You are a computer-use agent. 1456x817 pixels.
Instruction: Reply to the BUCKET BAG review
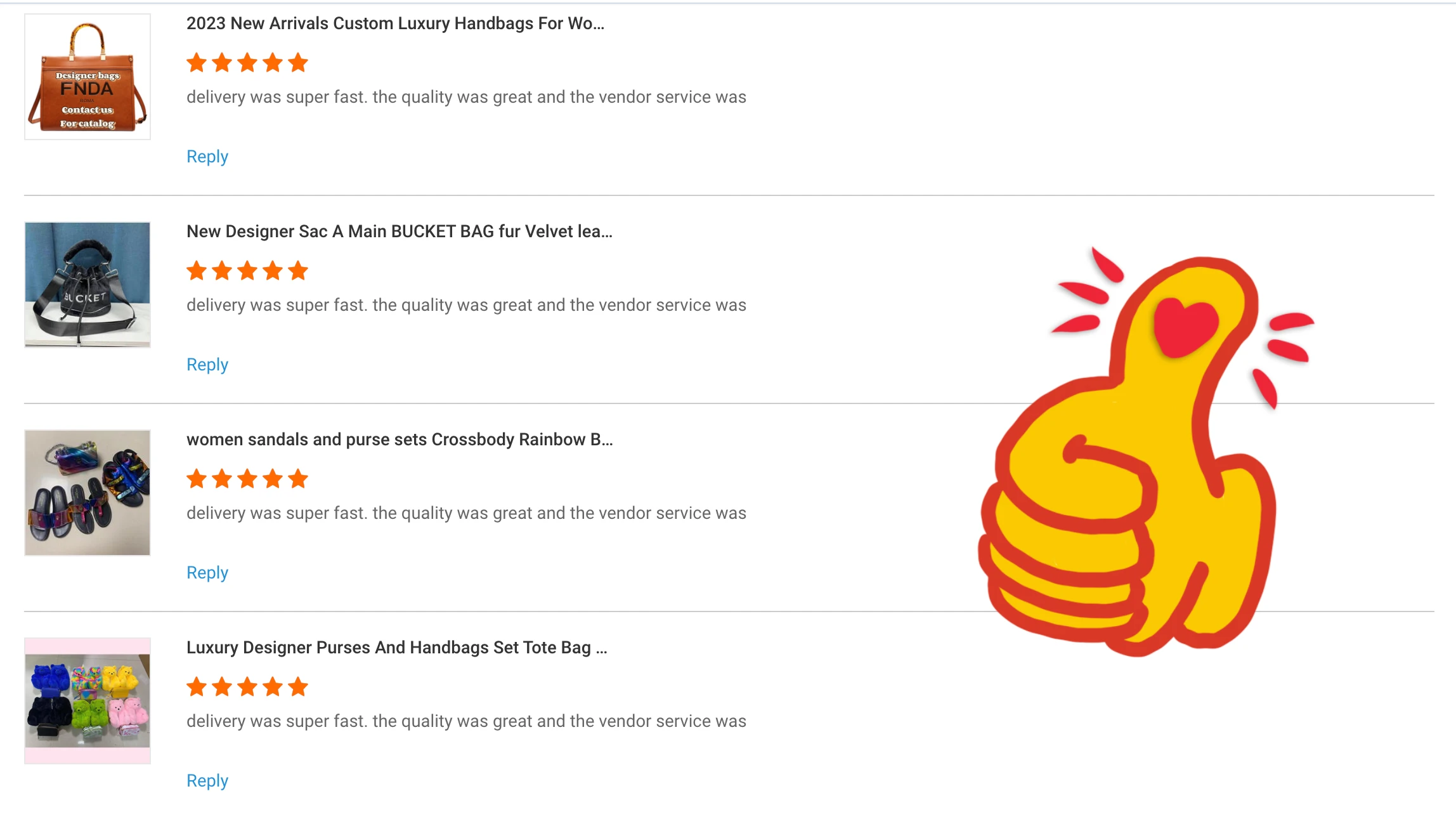pos(207,365)
